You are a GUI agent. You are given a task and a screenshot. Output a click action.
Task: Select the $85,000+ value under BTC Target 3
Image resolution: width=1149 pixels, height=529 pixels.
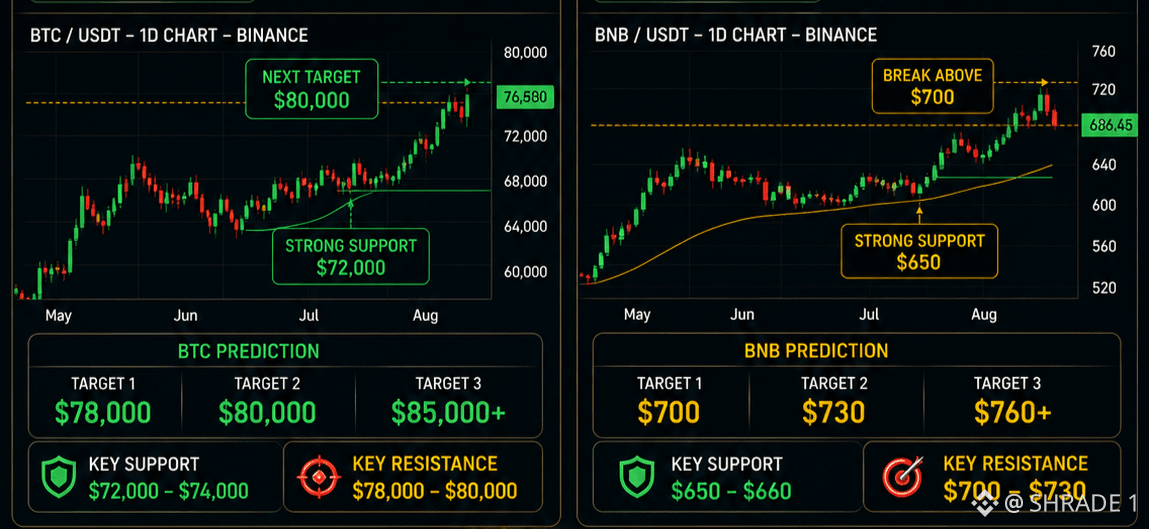[x=448, y=413]
